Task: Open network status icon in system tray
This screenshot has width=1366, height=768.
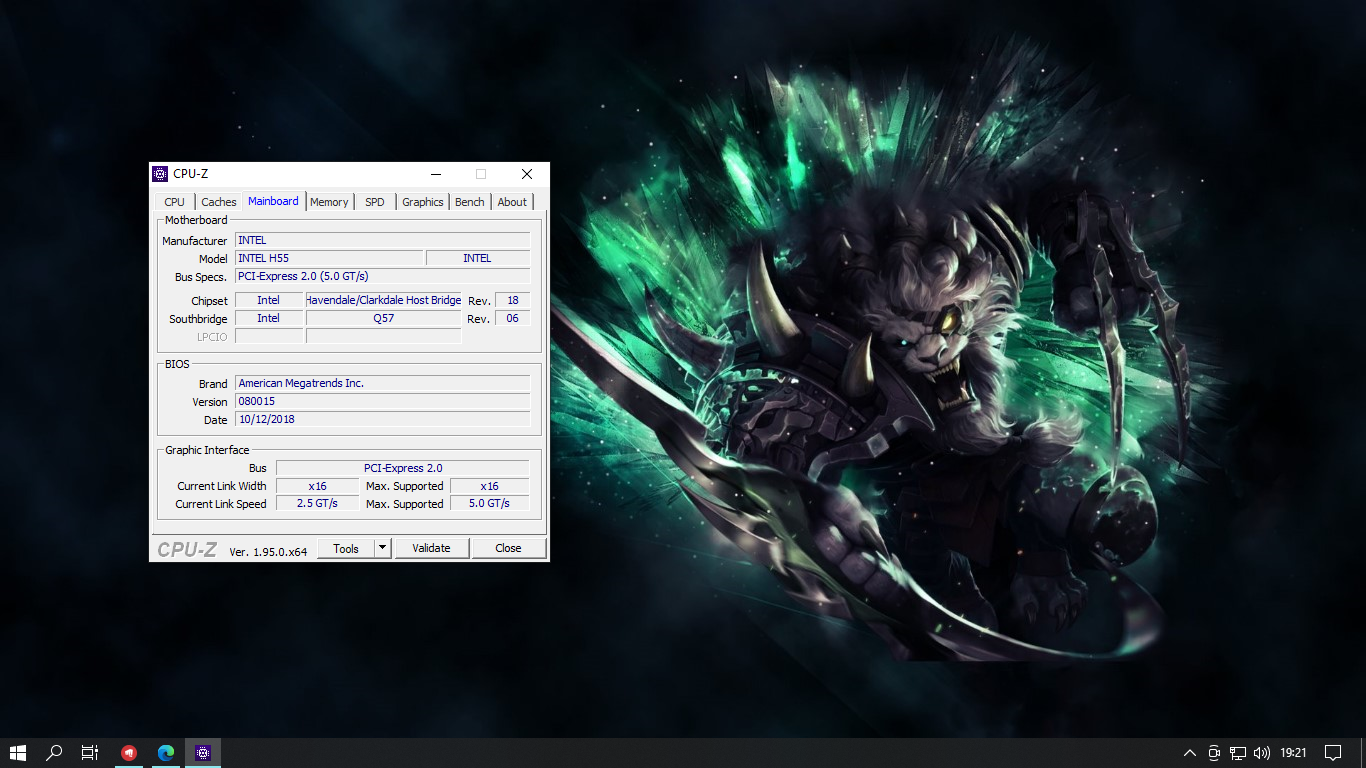Action: coord(1238,753)
